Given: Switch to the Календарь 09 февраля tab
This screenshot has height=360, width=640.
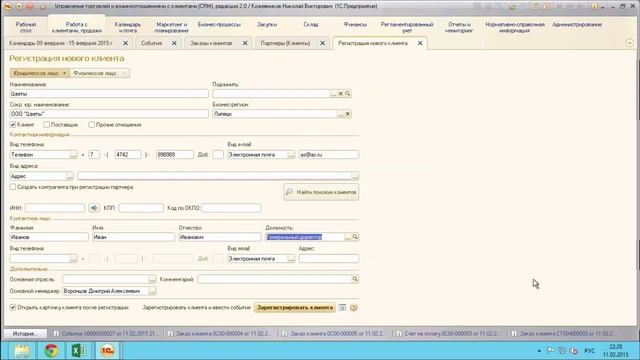Looking at the screenshot, I should pos(61,43).
